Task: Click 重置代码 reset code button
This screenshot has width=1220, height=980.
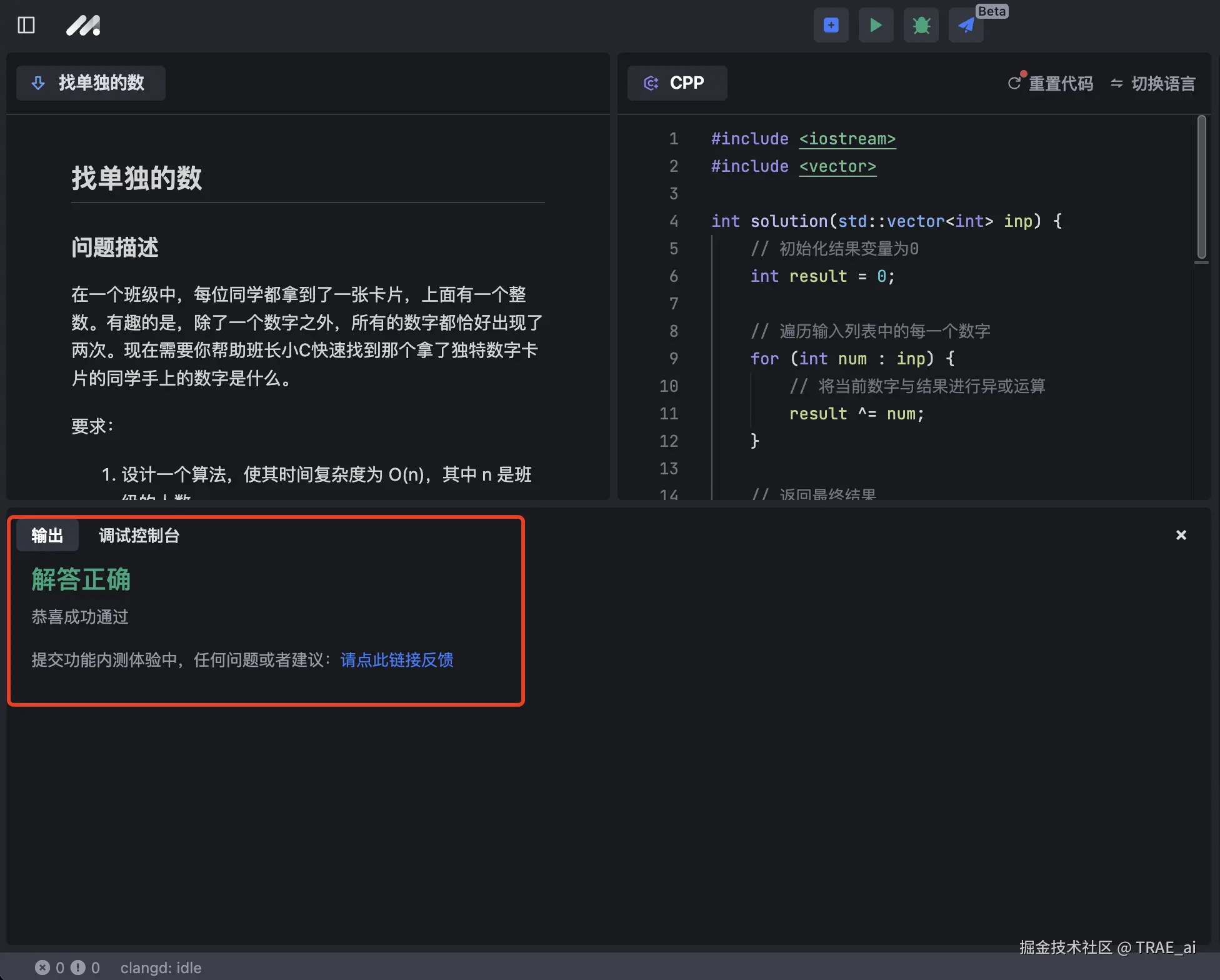Action: 1061,83
